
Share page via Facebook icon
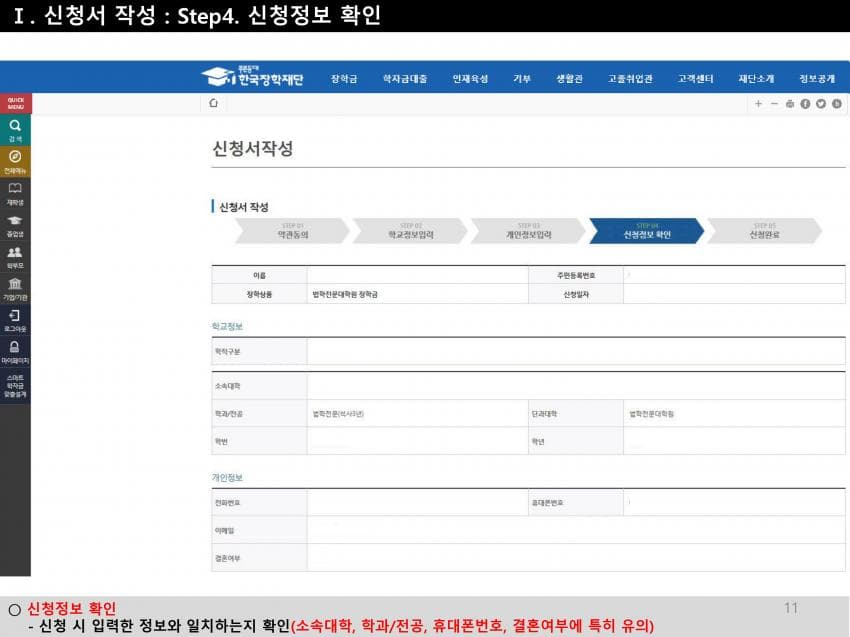pyautogui.click(x=805, y=103)
